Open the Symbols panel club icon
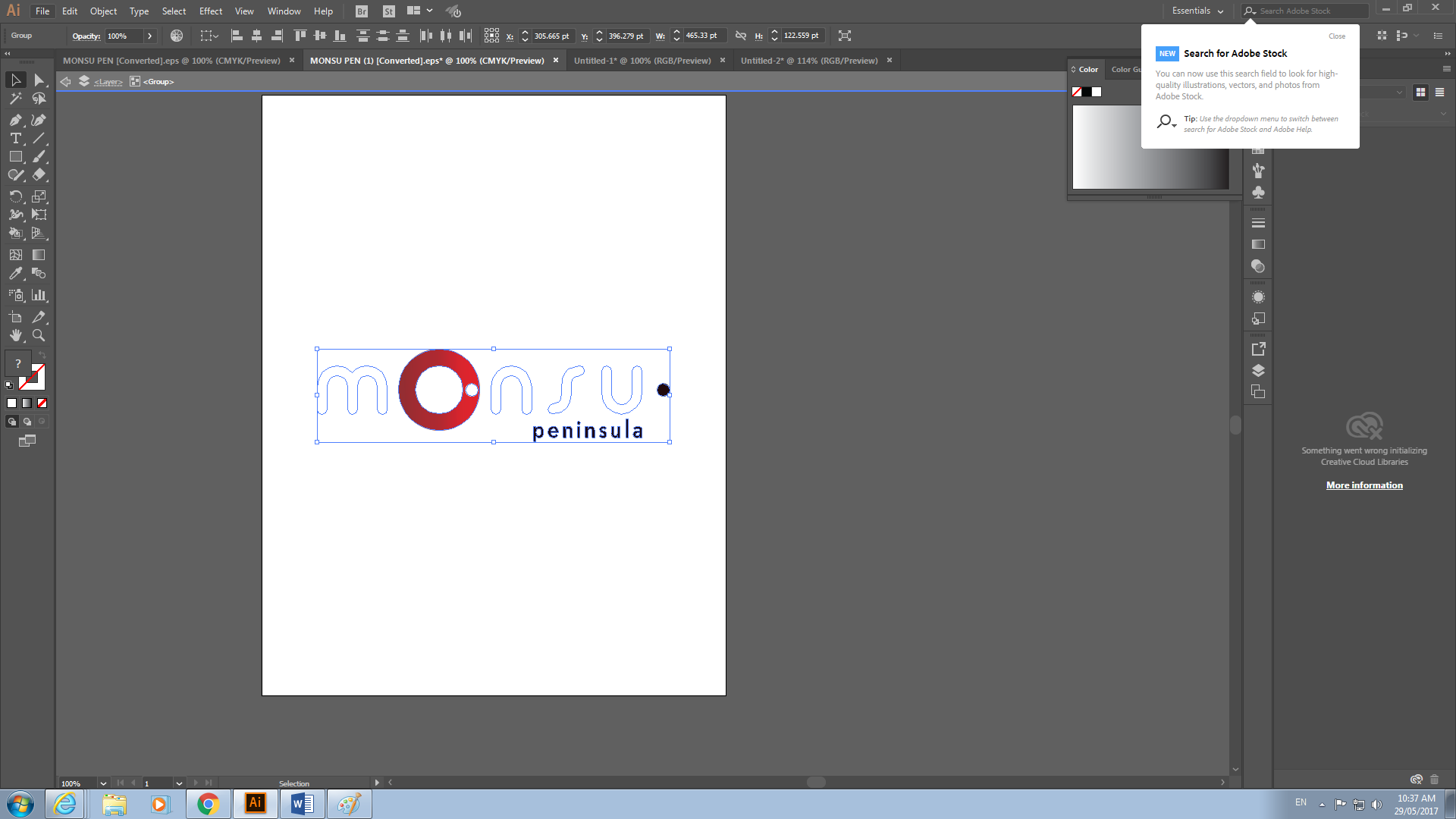Image resolution: width=1456 pixels, height=819 pixels. point(1258,192)
